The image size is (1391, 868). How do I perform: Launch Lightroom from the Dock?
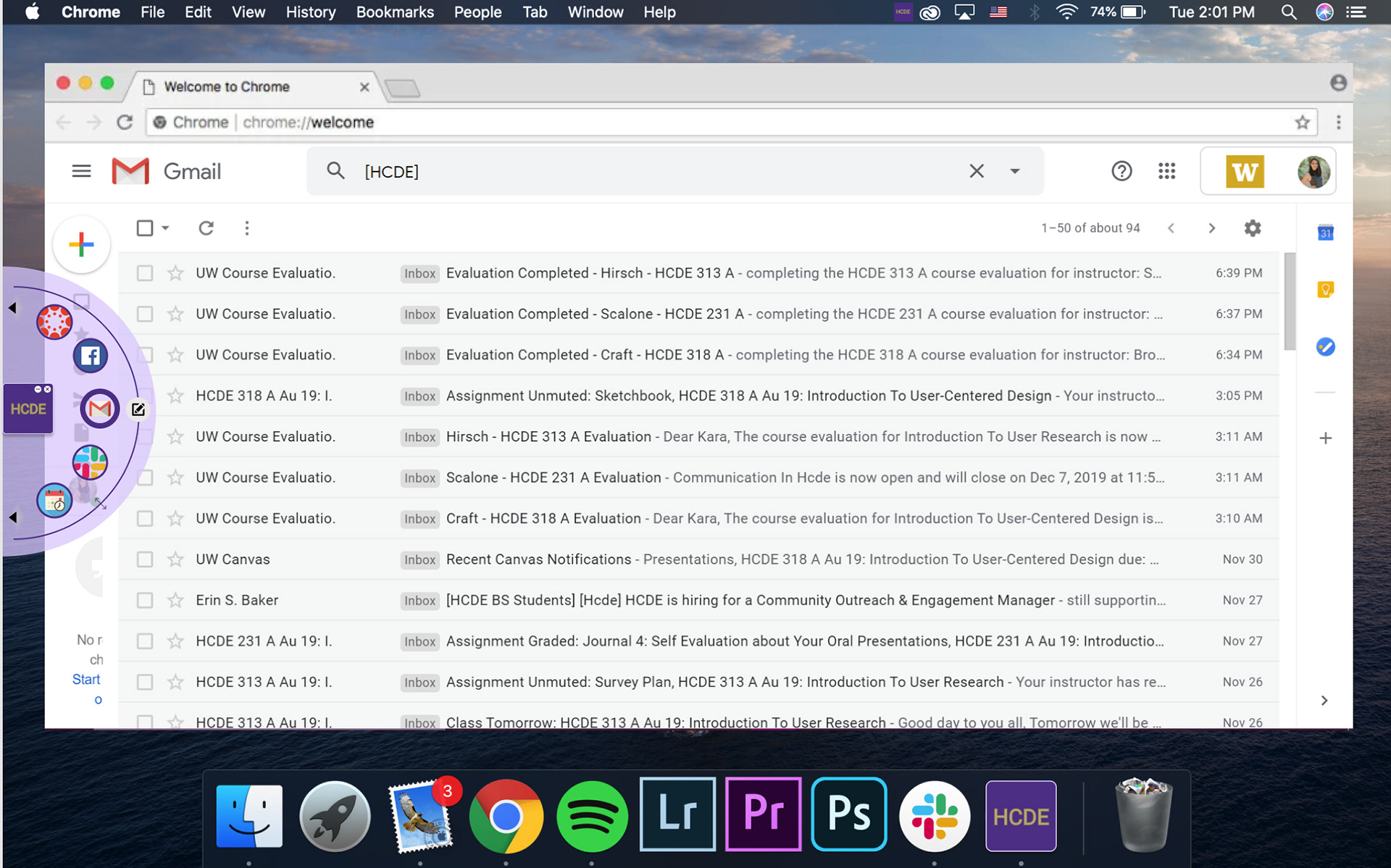tap(677, 814)
